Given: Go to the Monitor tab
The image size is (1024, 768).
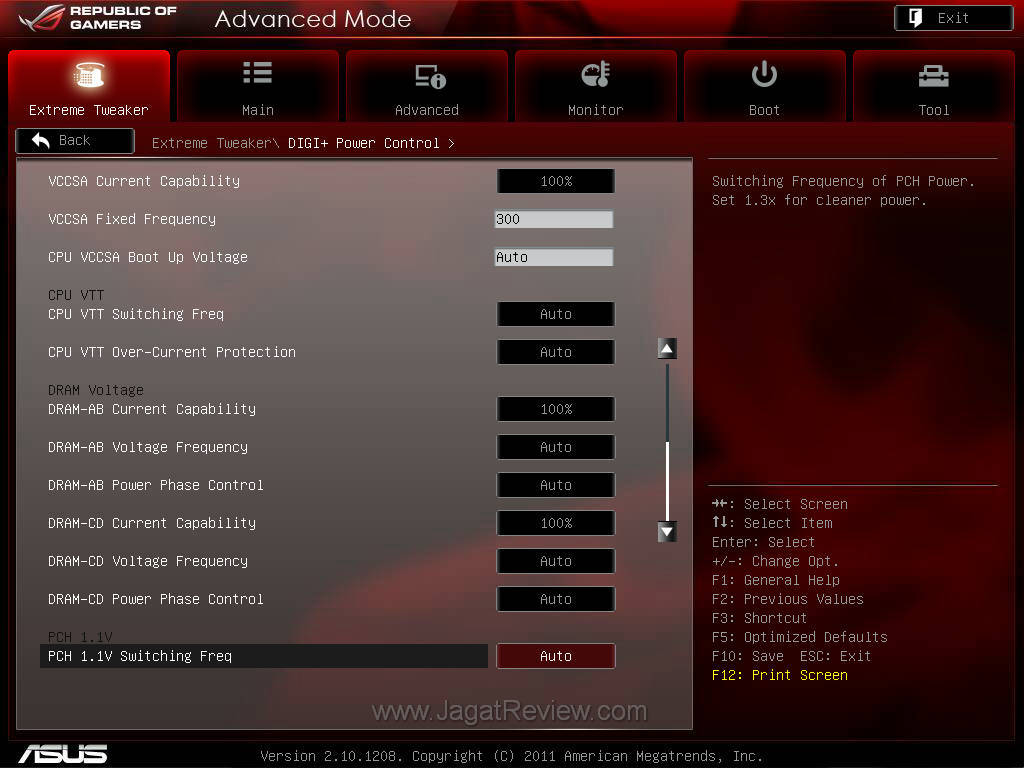Looking at the screenshot, I should 595,87.
